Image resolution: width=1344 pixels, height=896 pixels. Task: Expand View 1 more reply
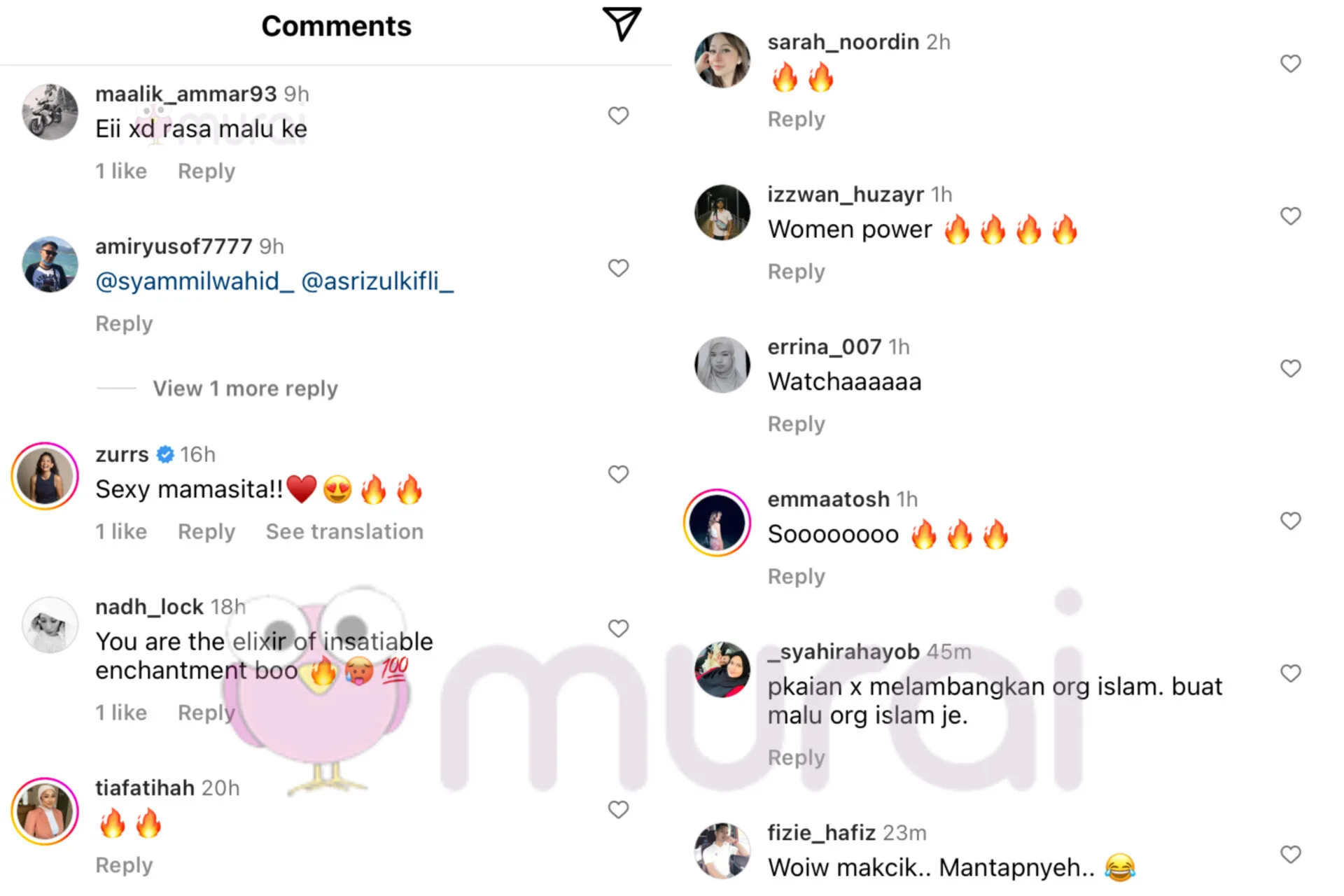(245, 388)
